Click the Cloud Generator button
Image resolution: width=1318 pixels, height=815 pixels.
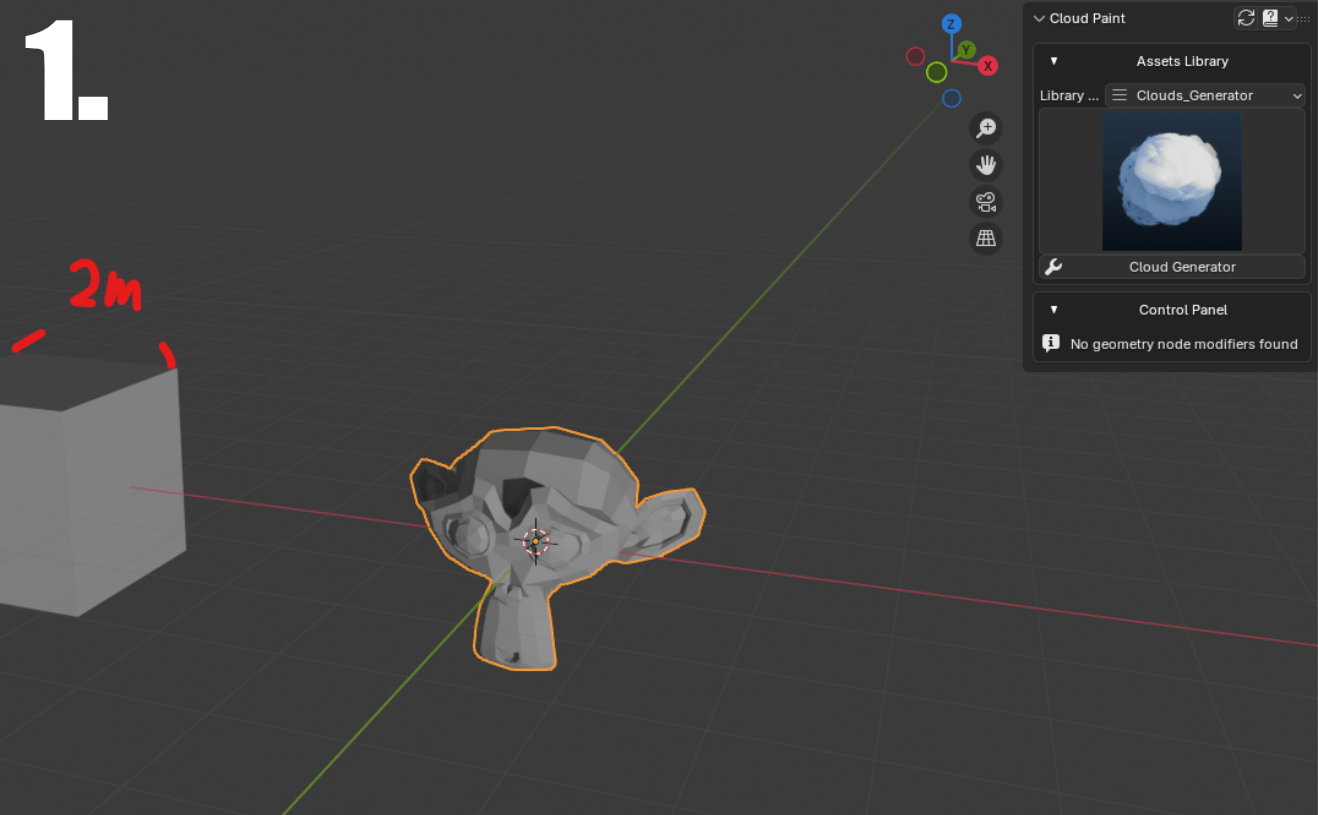[1172, 267]
